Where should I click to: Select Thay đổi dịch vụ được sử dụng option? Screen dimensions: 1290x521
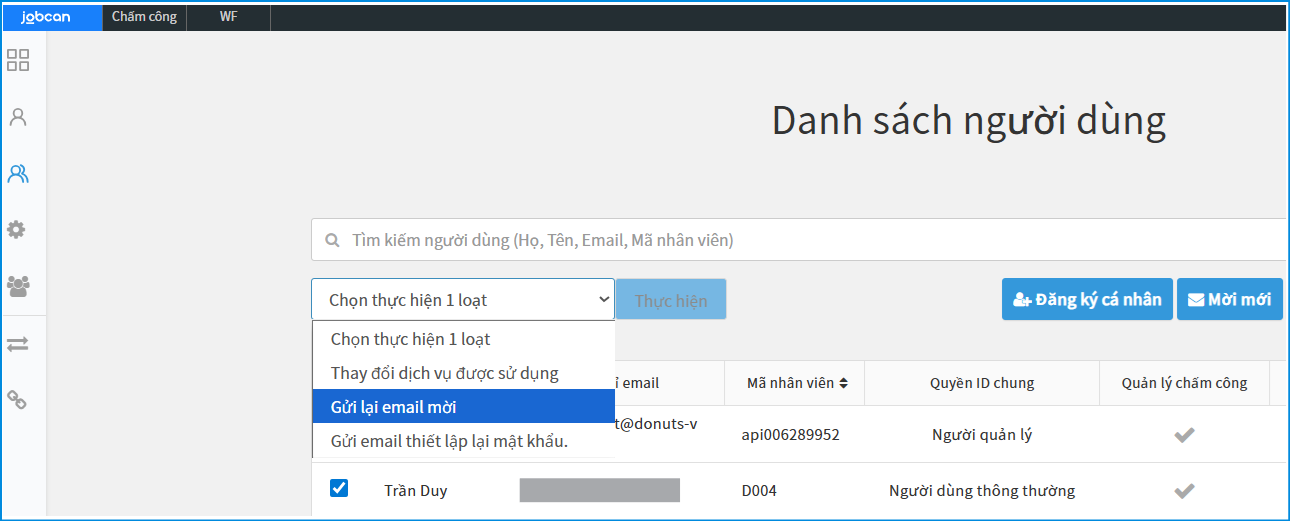[x=444, y=373]
